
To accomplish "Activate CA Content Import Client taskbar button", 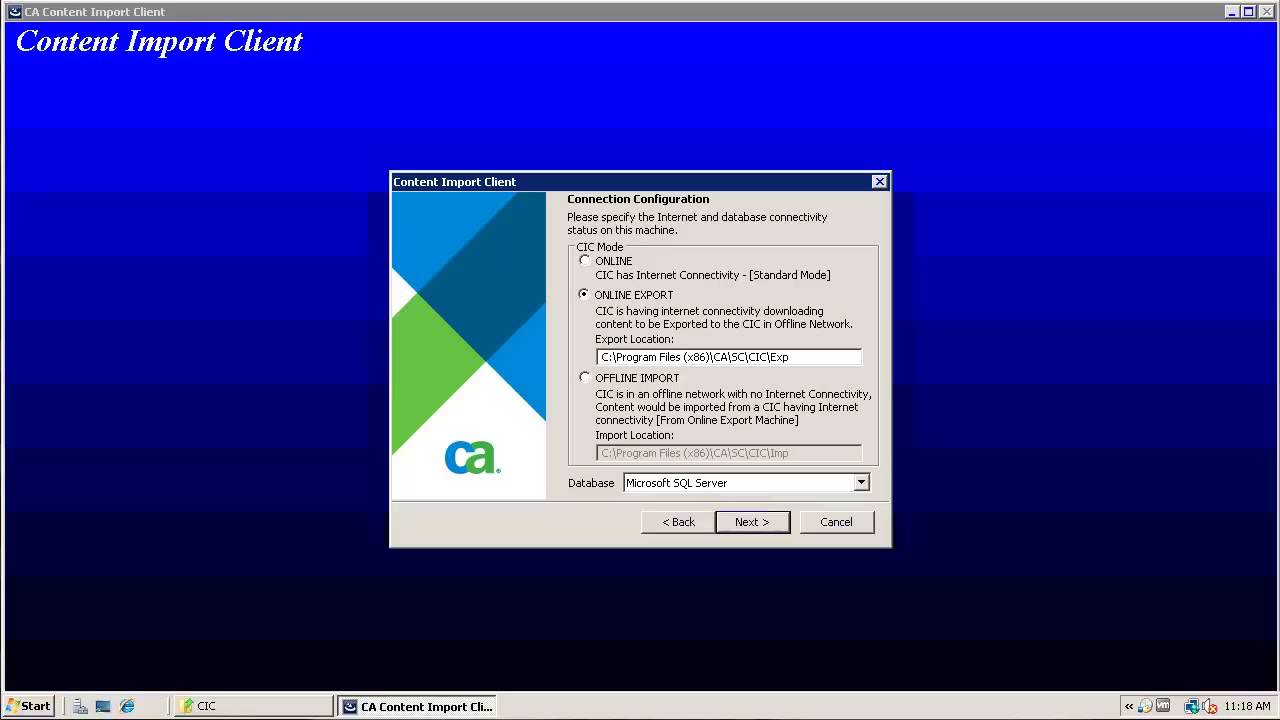I will point(417,706).
